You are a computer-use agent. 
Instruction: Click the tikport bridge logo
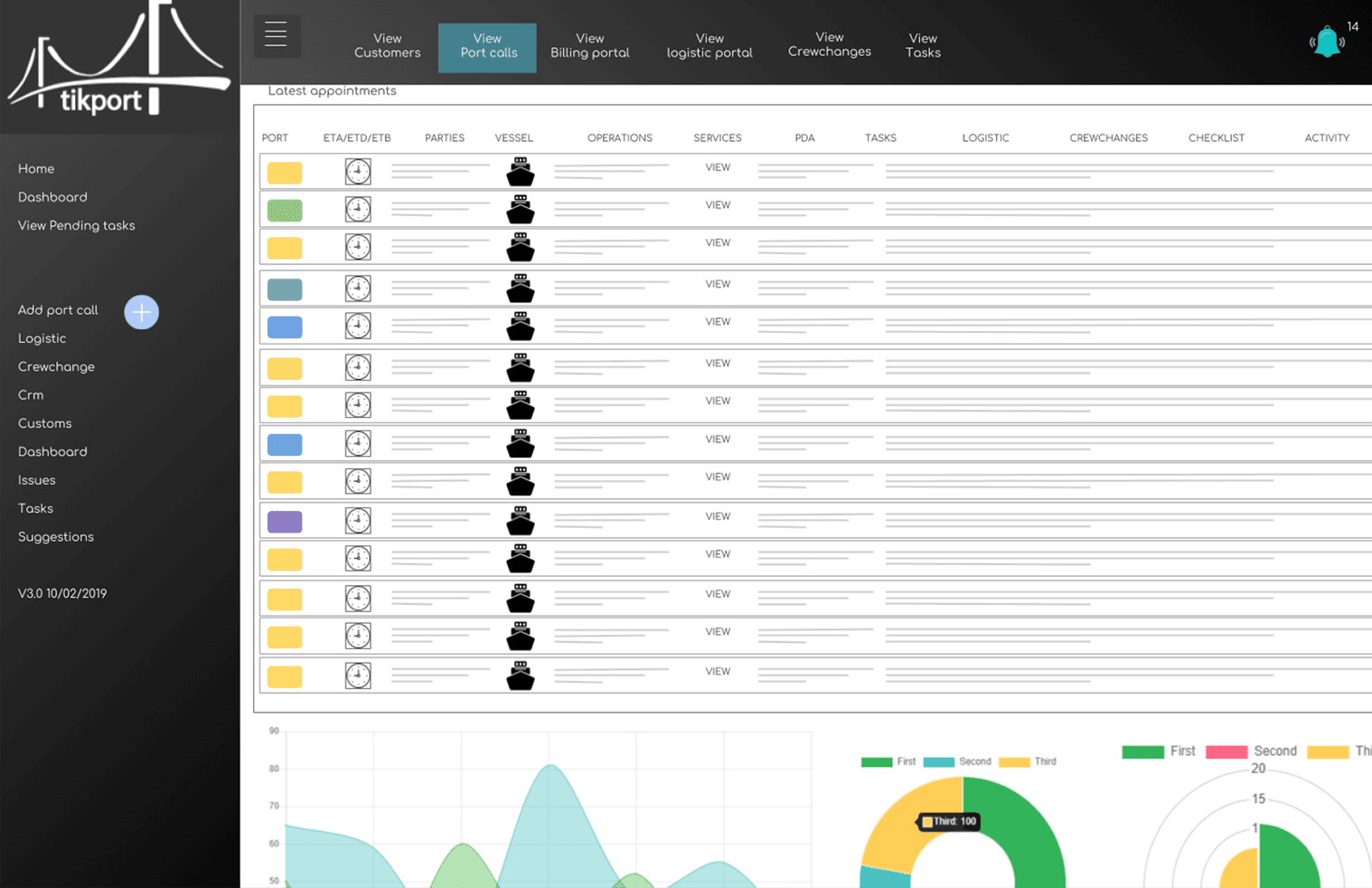click(x=117, y=60)
